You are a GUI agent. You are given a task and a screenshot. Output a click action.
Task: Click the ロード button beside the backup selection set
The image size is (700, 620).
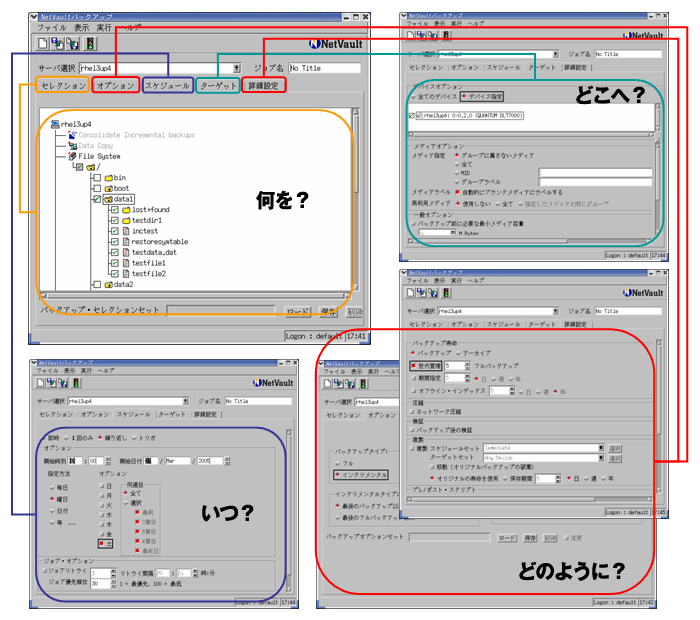(x=298, y=311)
